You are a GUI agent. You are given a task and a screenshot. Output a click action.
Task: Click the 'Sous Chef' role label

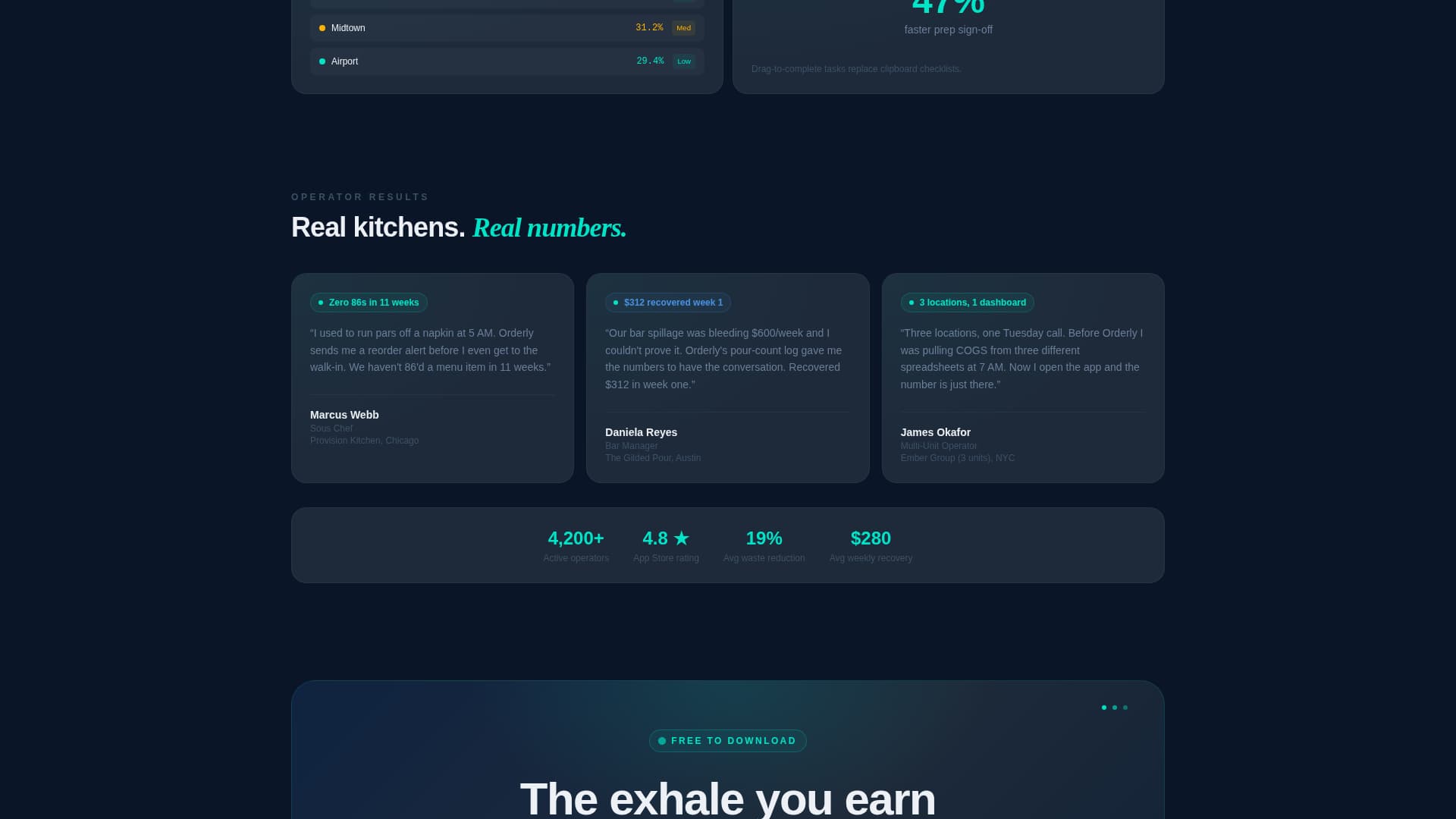(331, 428)
